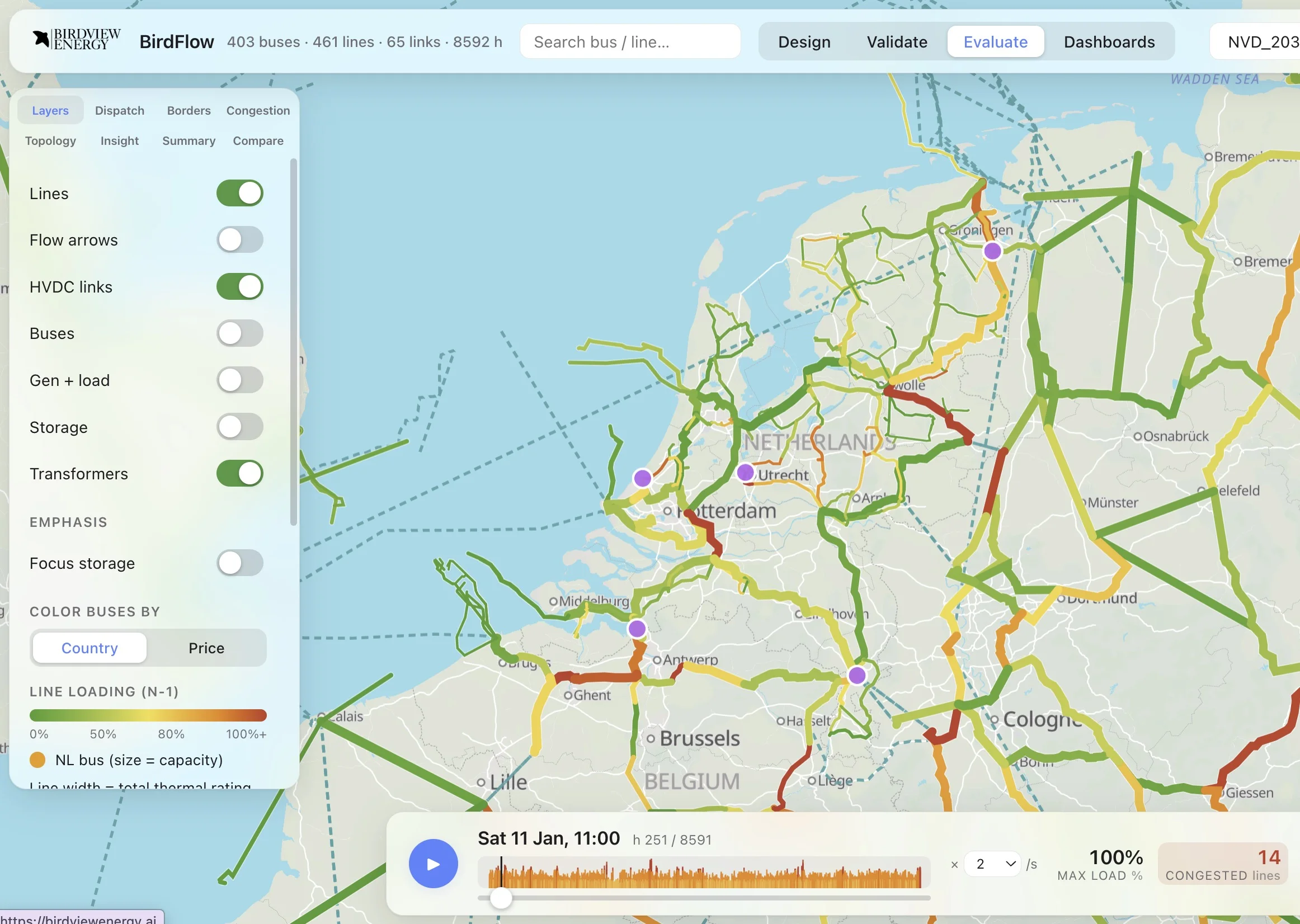Viewport: 1300px width, 924px height.
Task: Open the Insight tab
Action: (x=120, y=140)
